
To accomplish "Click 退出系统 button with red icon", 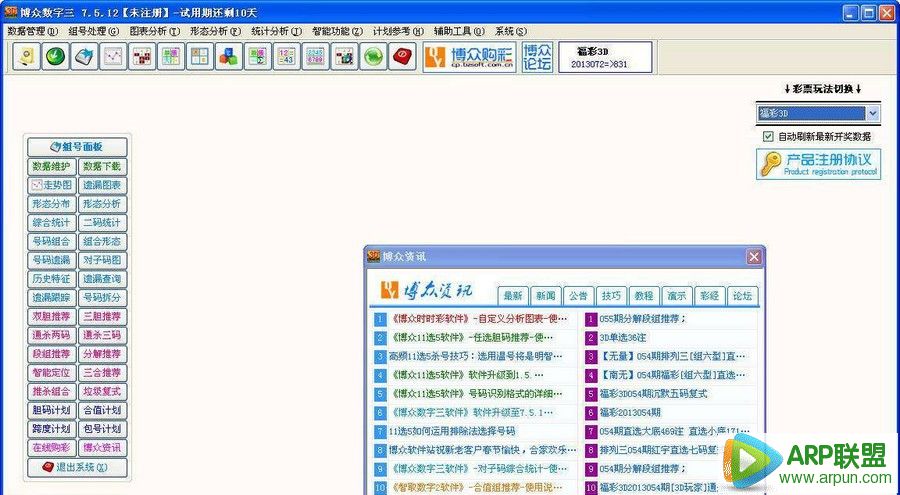I will (x=77, y=467).
